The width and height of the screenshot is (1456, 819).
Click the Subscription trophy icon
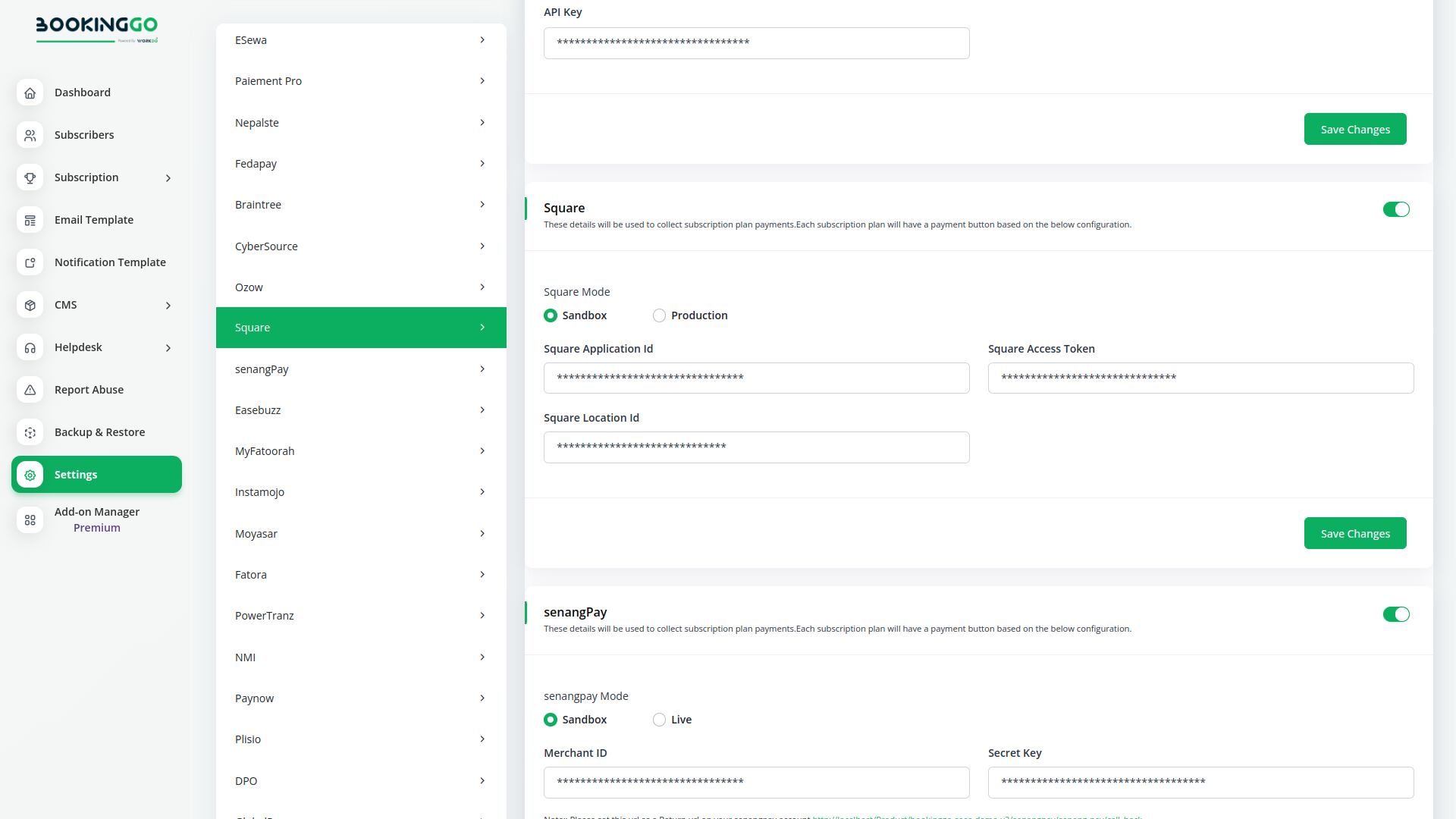click(30, 177)
